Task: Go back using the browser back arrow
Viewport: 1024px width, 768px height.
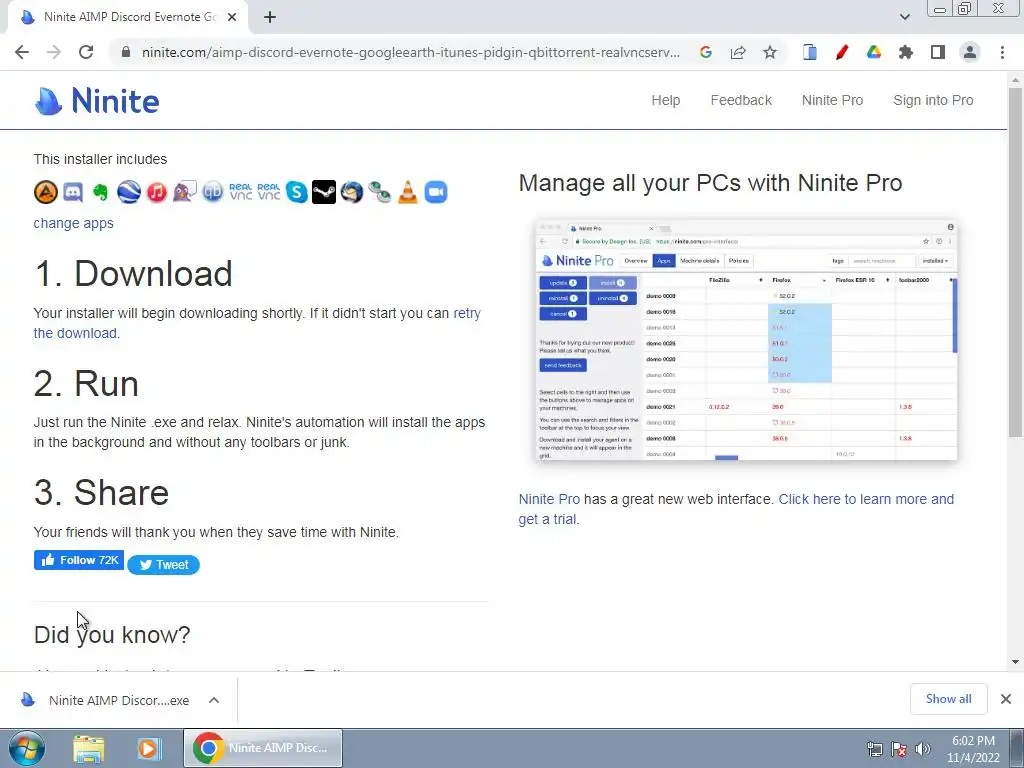Action: (22, 52)
